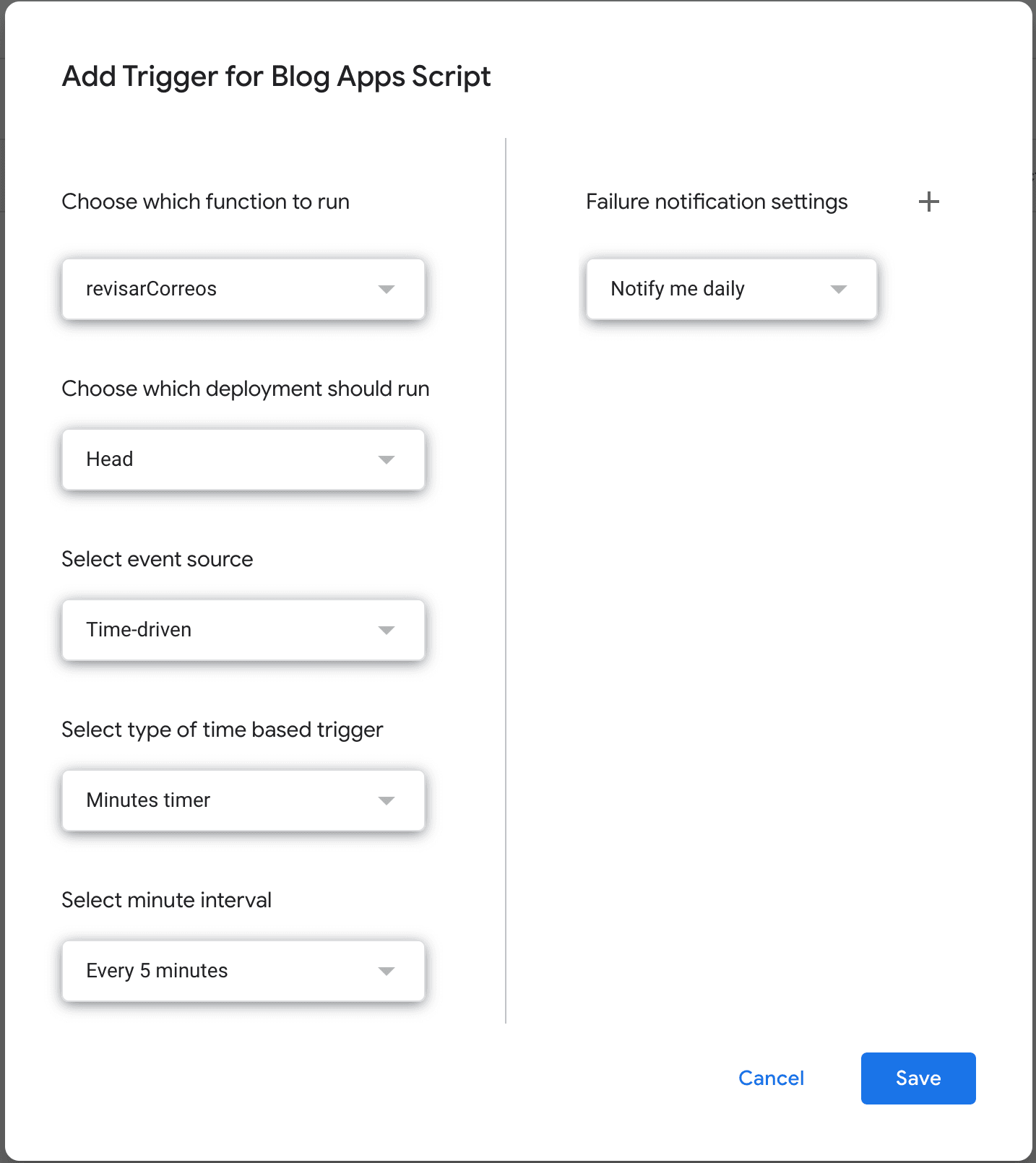Click the arrow icon beside revisarCorreos
The image size is (1036, 1163).
click(x=387, y=289)
